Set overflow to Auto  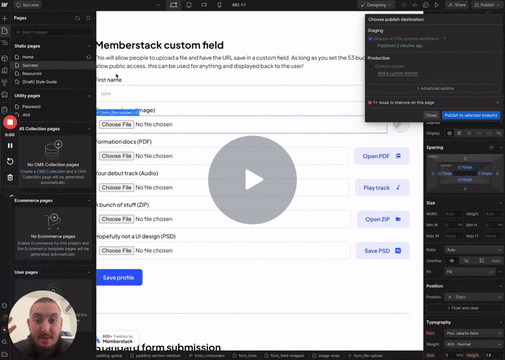[x=496, y=261]
